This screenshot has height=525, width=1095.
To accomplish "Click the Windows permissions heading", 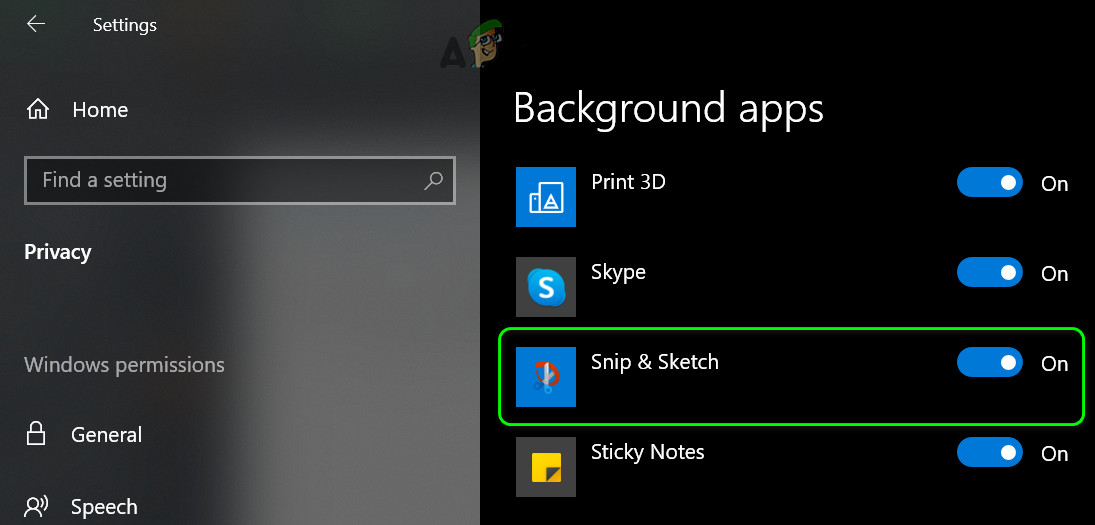I will point(124,364).
